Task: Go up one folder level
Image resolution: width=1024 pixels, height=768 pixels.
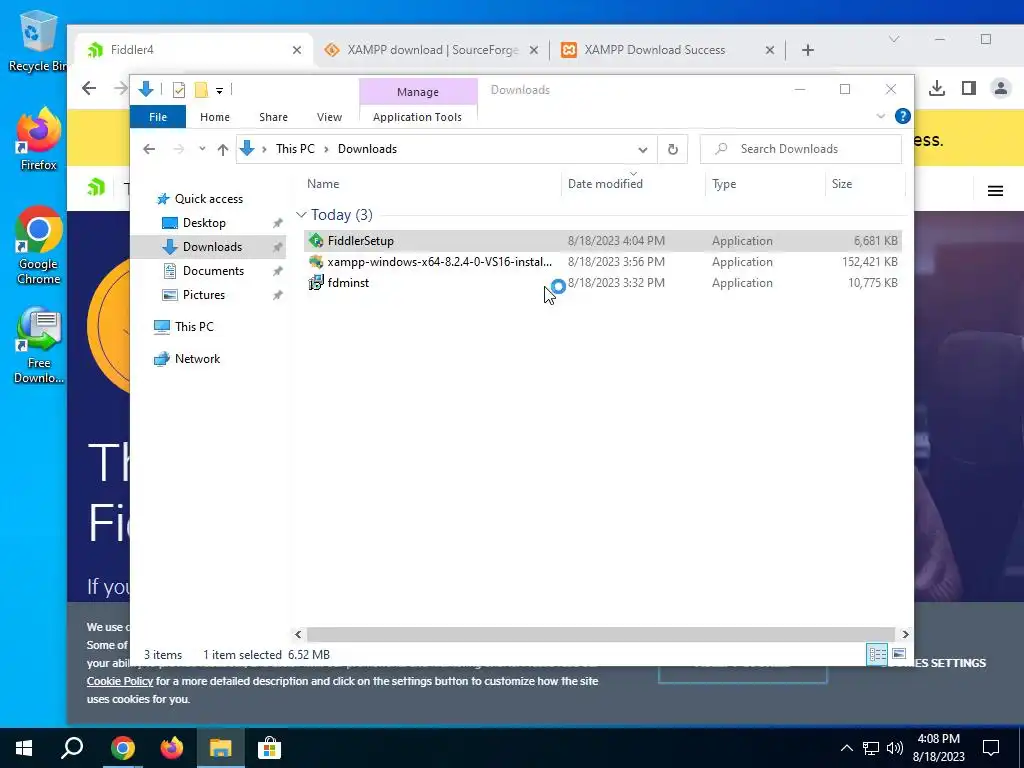Action: tap(223, 150)
